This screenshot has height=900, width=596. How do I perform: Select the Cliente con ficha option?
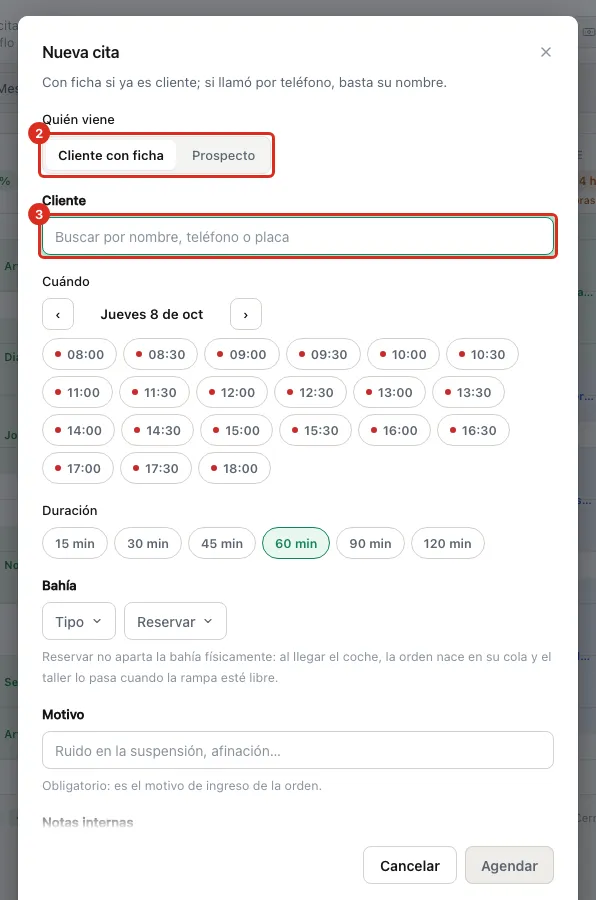click(111, 156)
